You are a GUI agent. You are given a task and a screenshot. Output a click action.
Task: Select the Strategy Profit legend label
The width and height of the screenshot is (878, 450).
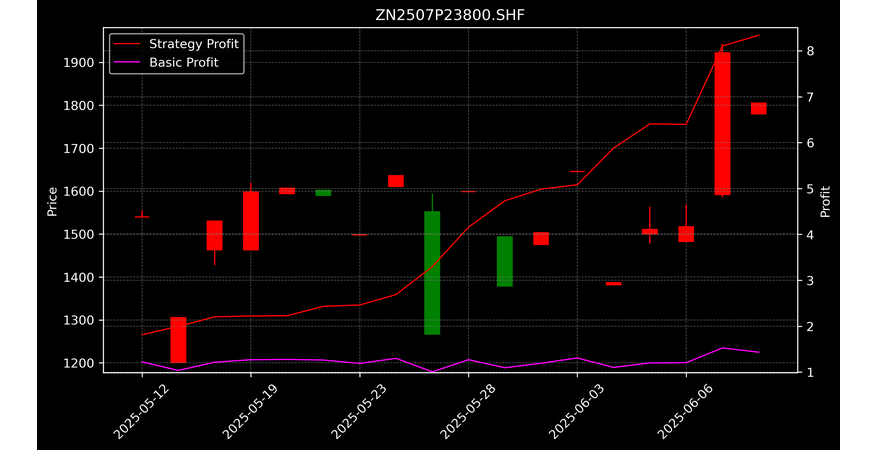194,44
